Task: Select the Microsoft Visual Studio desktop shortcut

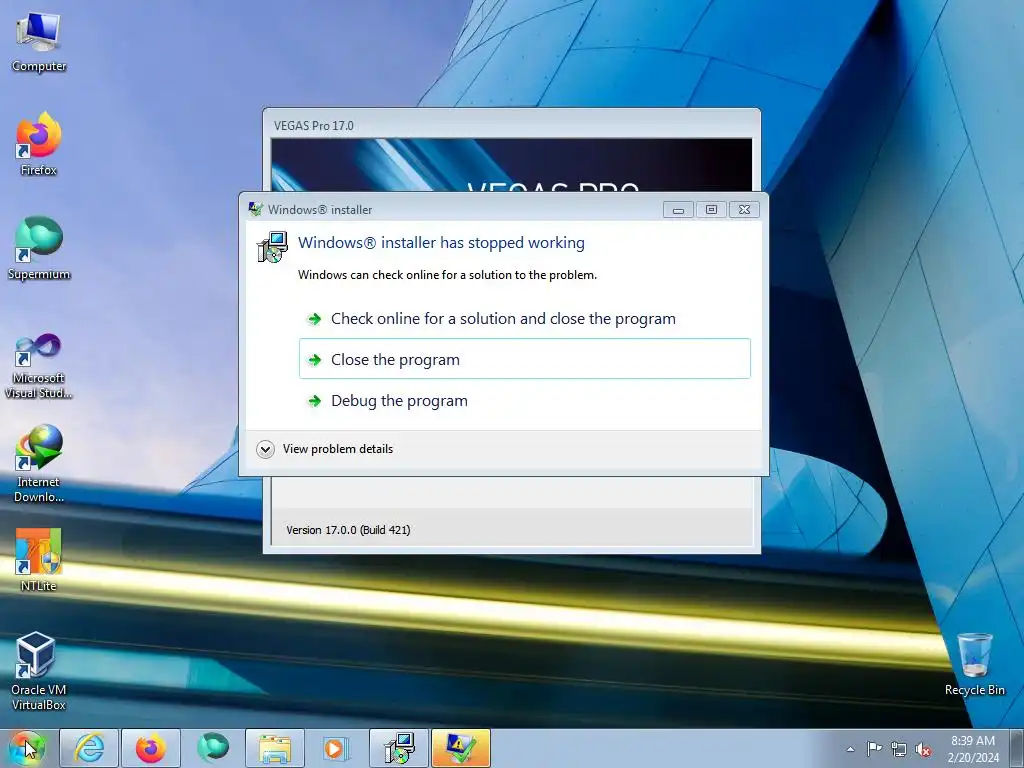Action: pyautogui.click(x=39, y=366)
